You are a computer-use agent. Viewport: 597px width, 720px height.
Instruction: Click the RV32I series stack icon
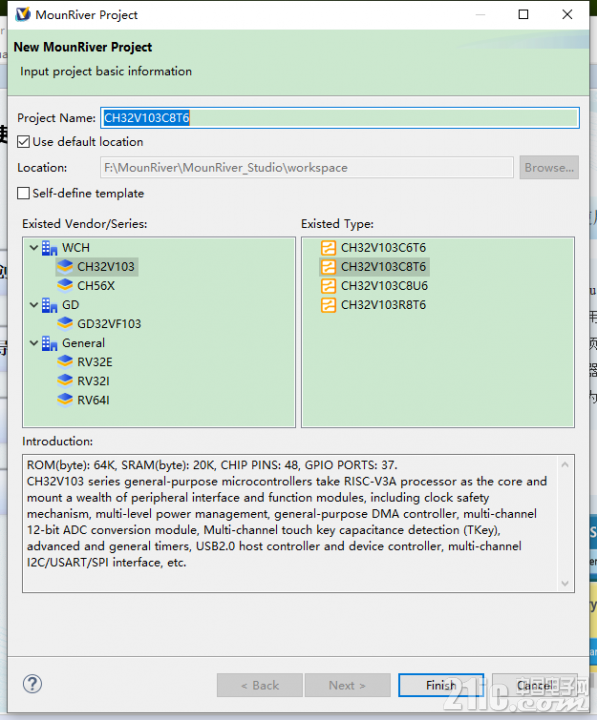[65, 381]
